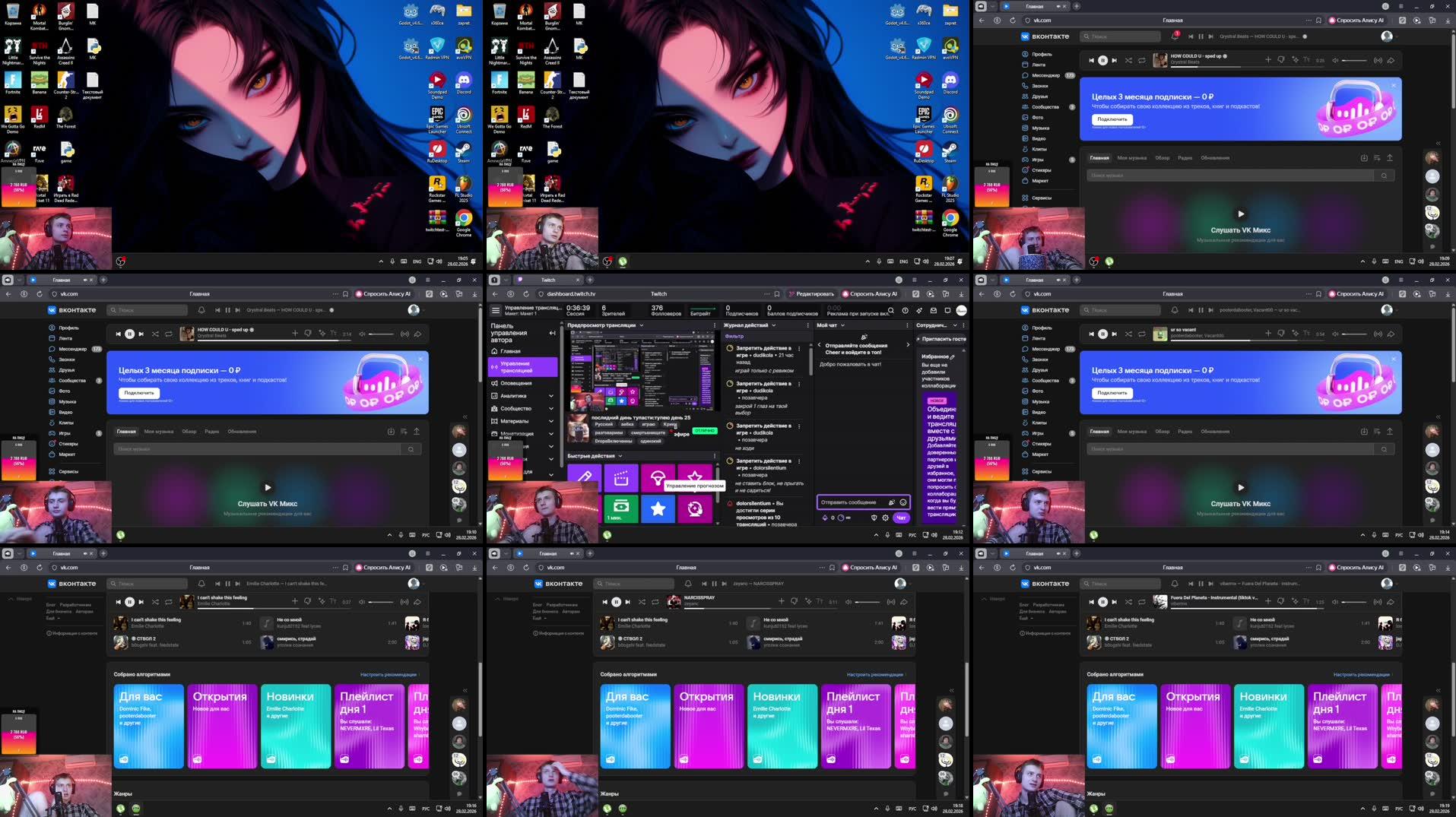The width and height of the screenshot is (1456, 817).
Task: Click the pencil edit stream info tile
Action: point(584,477)
